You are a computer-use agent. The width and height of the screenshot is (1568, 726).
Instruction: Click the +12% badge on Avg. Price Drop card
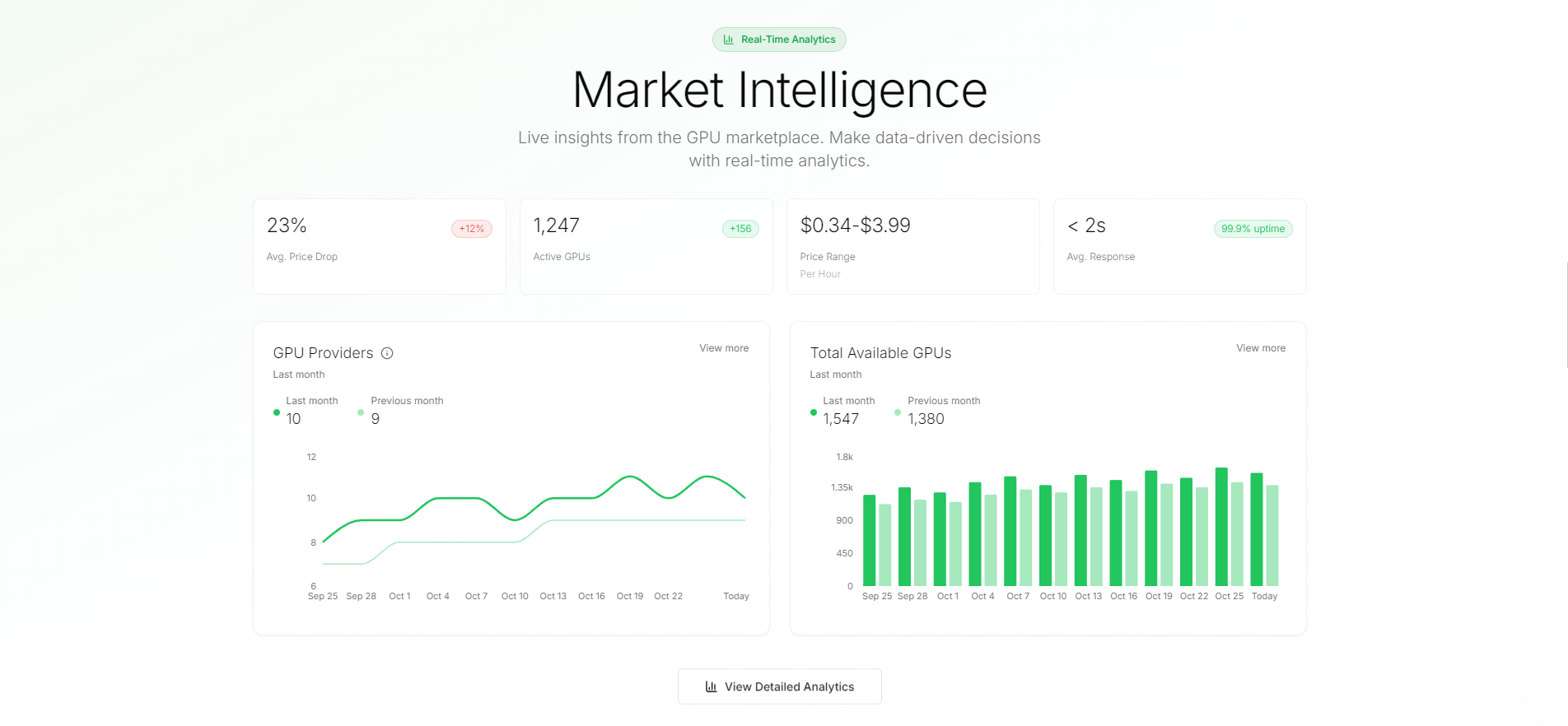(470, 228)
